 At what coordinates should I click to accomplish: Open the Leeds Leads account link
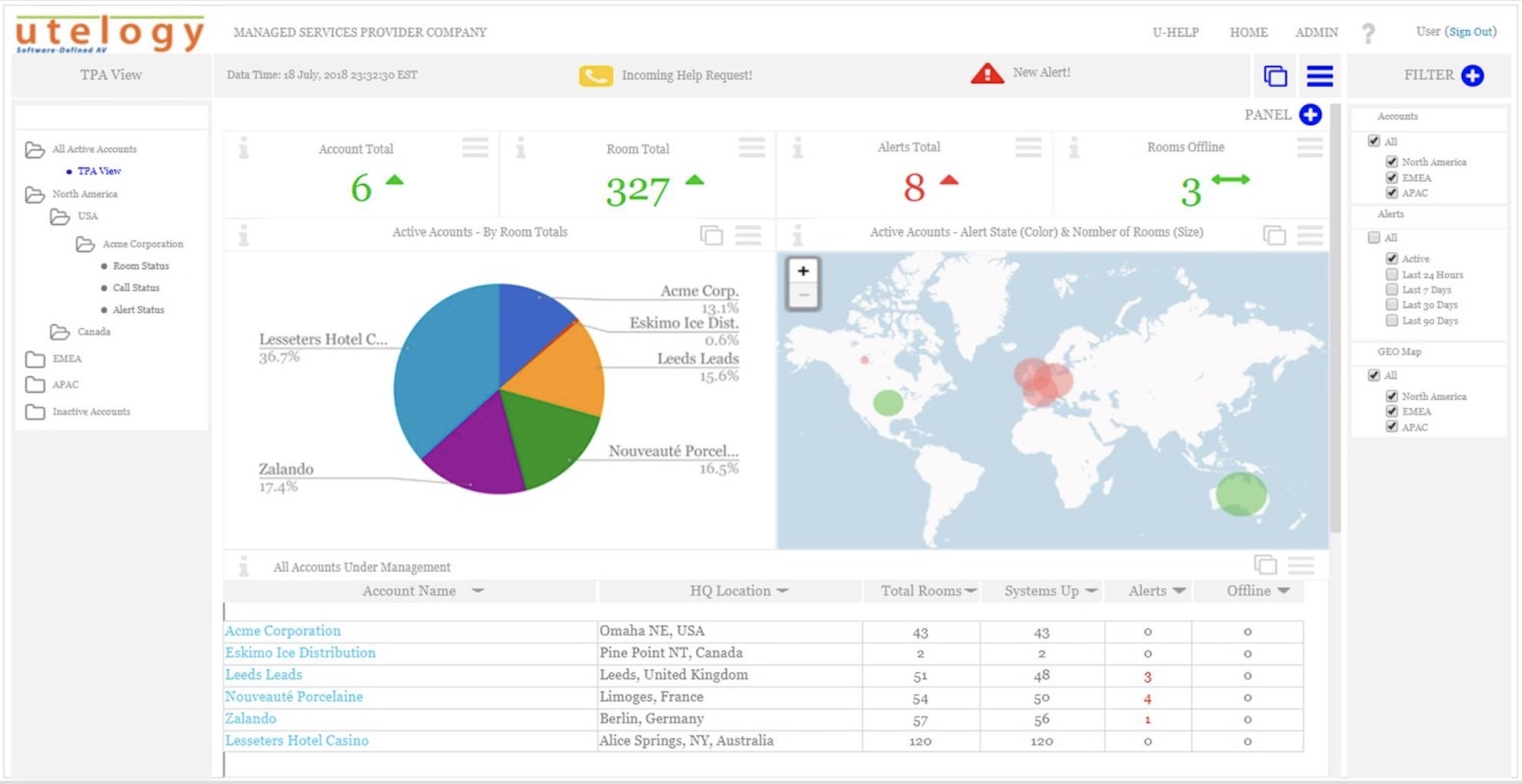coord(264,675)
